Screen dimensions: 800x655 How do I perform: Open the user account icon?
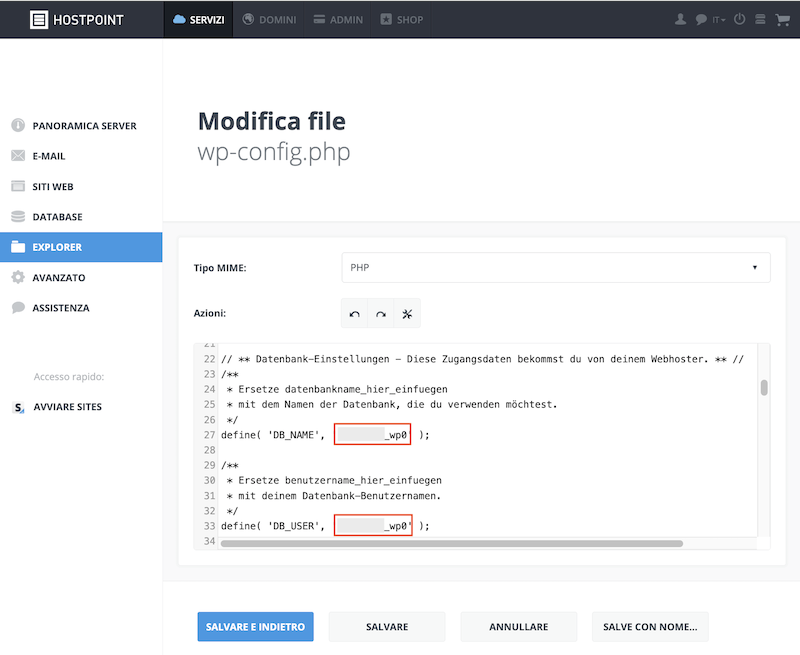tap(680, 19)
